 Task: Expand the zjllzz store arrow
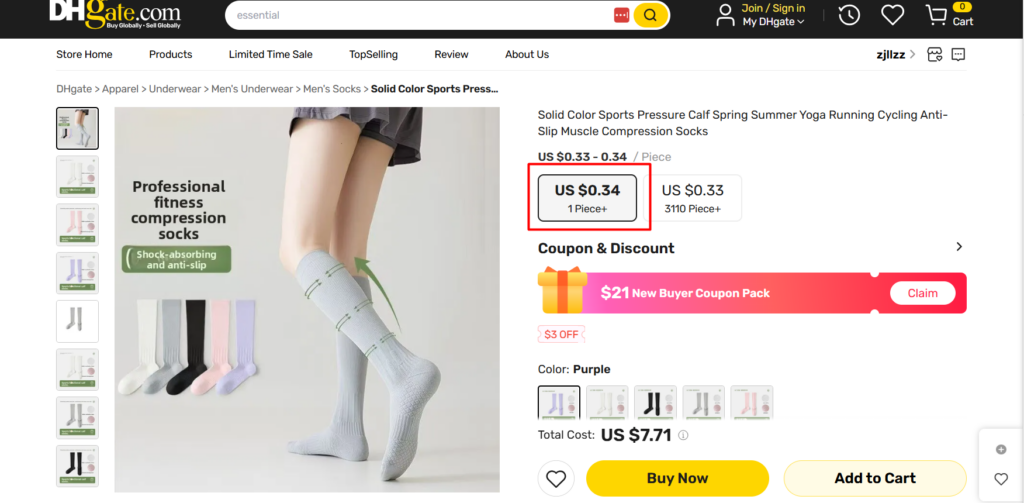912,55
